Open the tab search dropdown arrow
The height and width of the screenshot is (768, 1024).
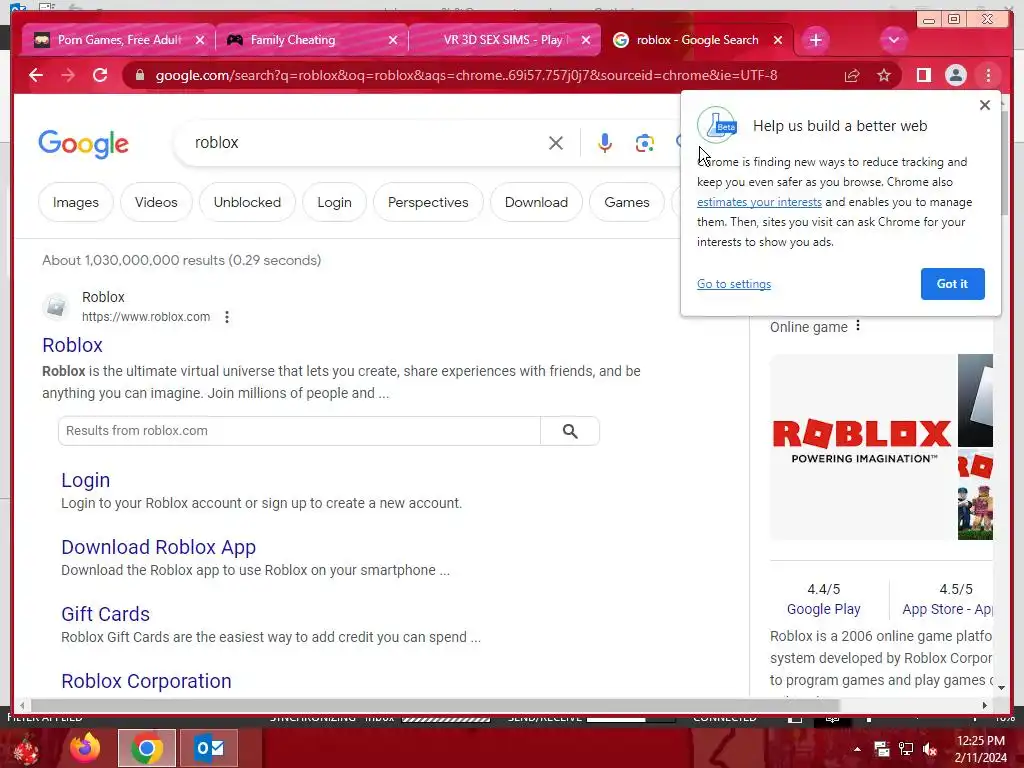coord(893,40)
